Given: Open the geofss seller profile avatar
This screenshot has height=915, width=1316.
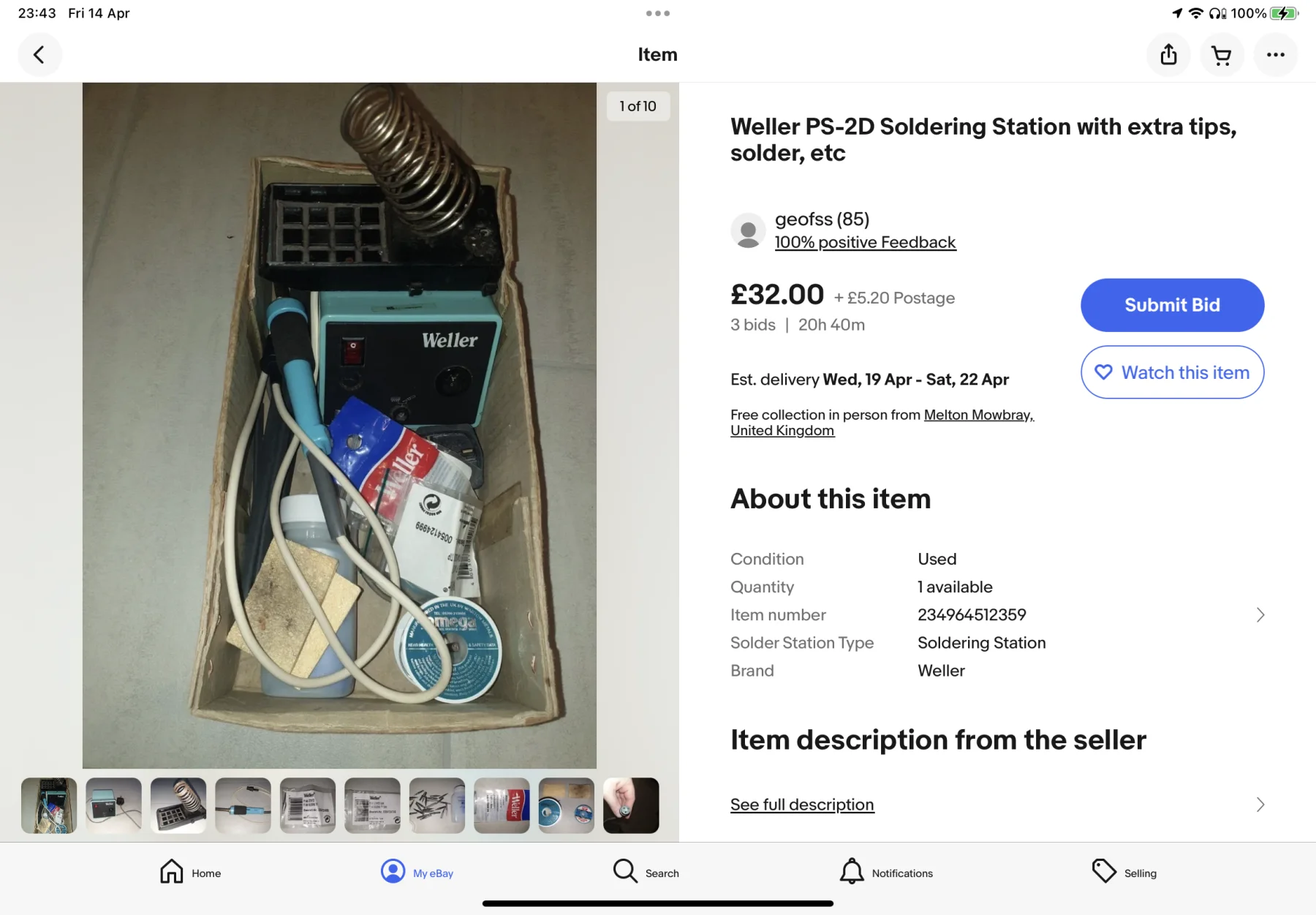Looking at the screenshot, I should point(748,230).
